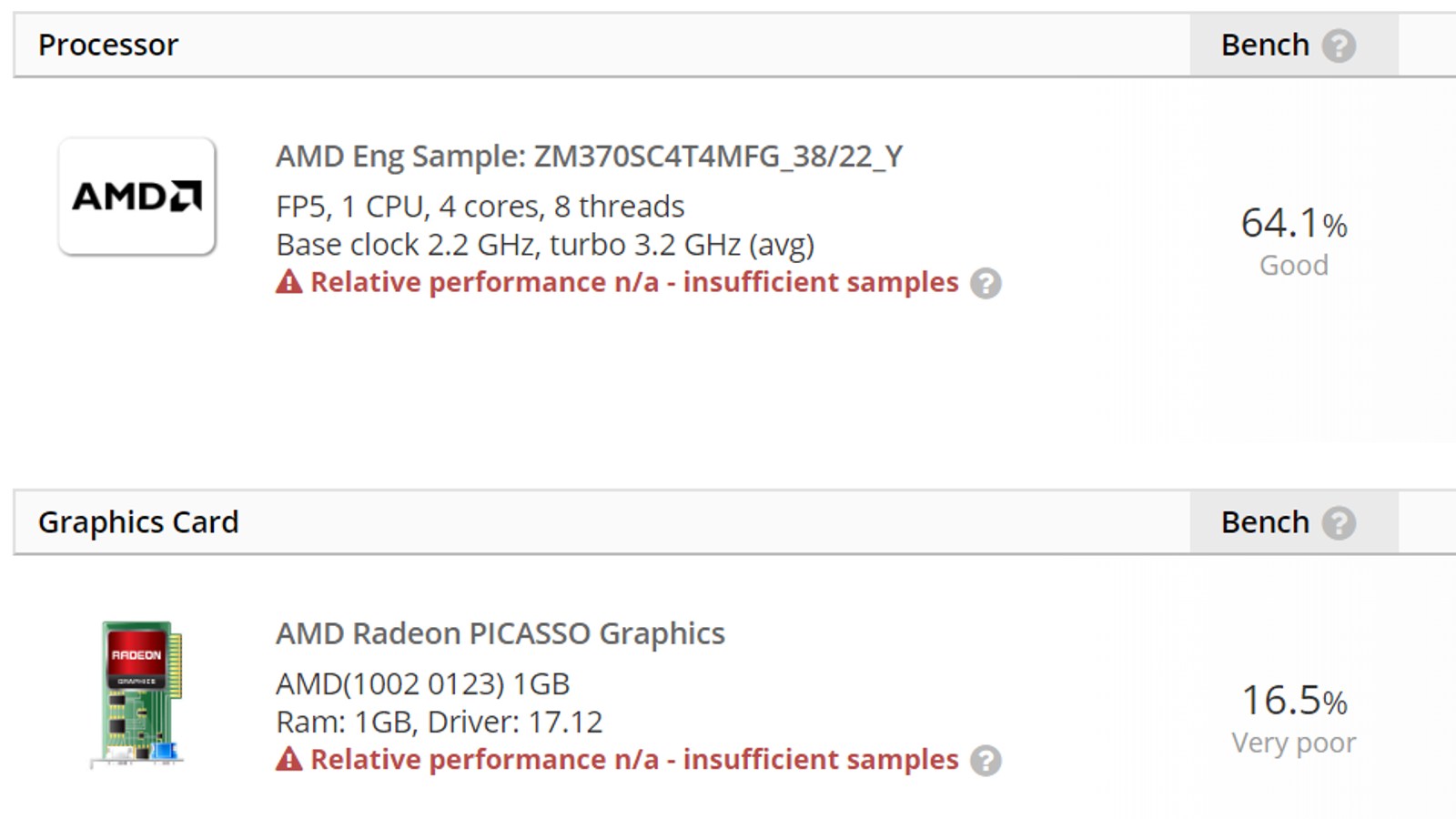Open the AMD Radeon PICASSO Graphics link
Viewport: 1456px width, 819px height.
coord(500,633)
